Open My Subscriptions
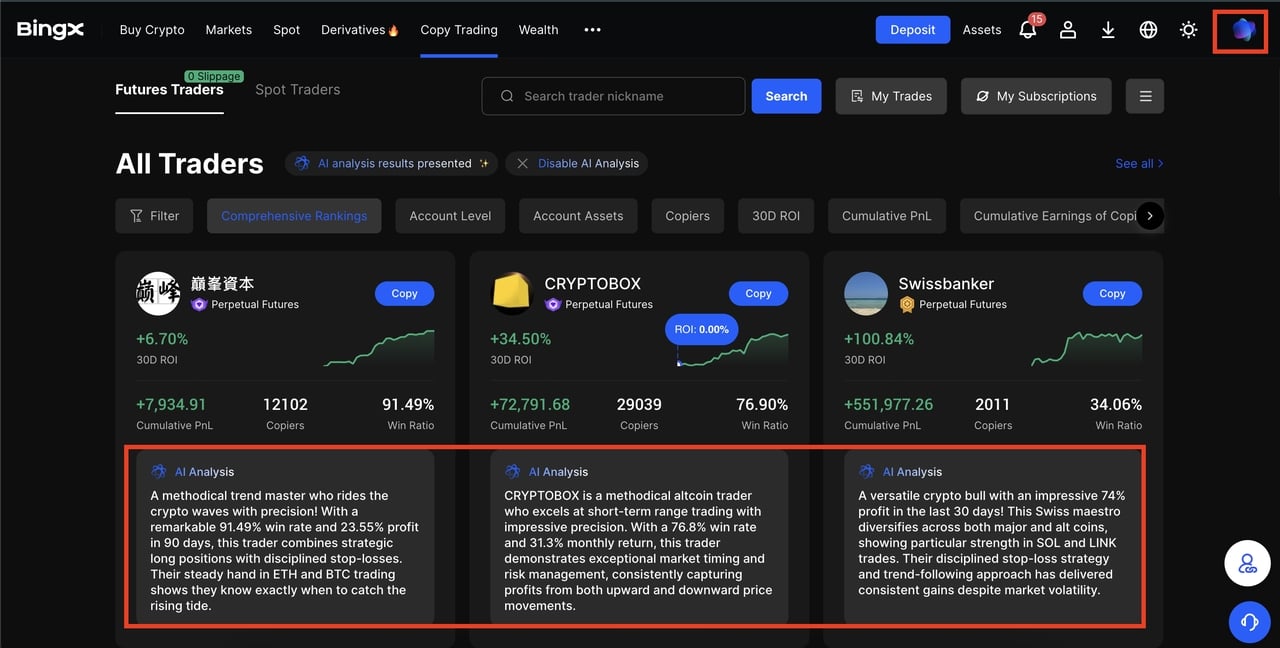Viewport: 1280px width, 648px height. pos(1036,96)
